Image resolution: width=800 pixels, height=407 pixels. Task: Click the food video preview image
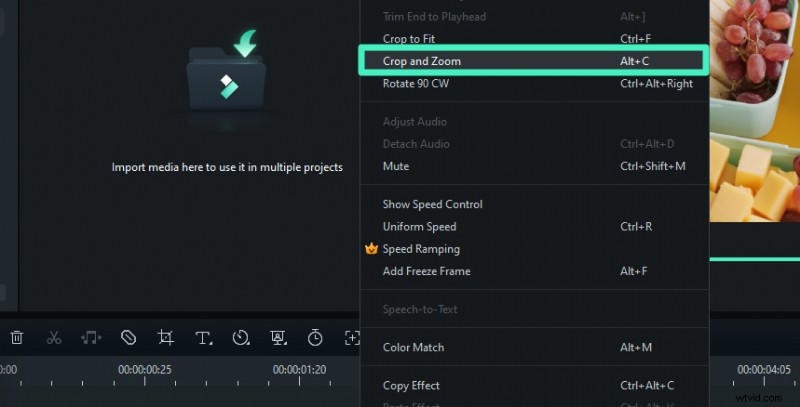click(754, 110)
